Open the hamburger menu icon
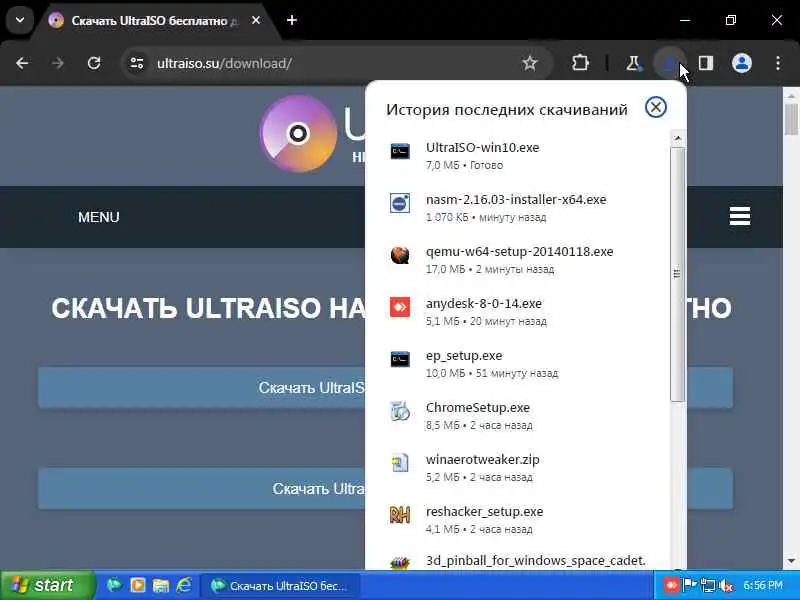800x600 pixels. 740,216
